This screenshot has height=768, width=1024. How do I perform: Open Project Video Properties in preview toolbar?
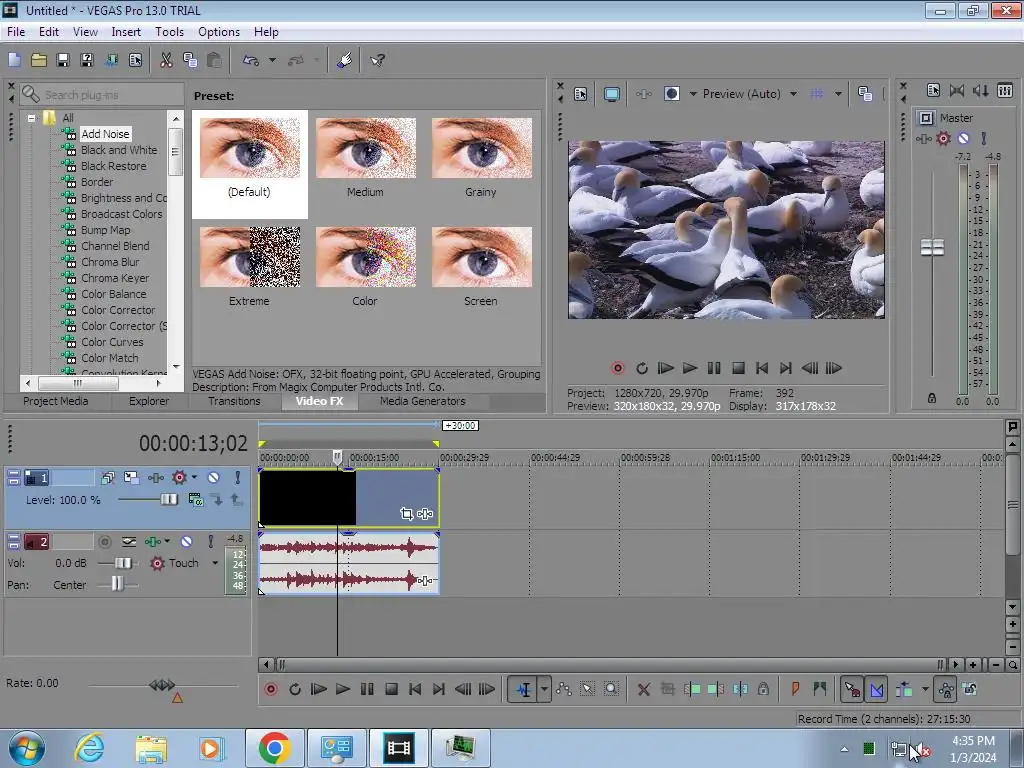click(x=581, y=94)
